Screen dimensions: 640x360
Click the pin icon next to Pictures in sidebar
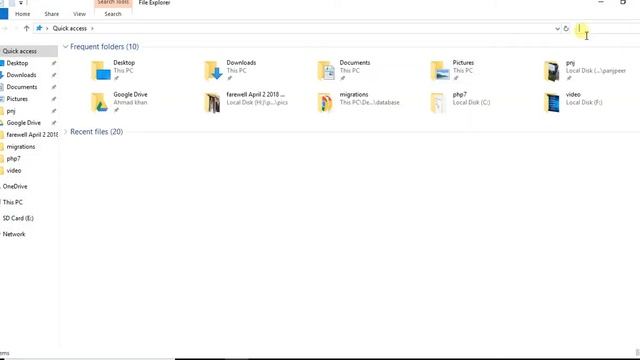[53, 99]
